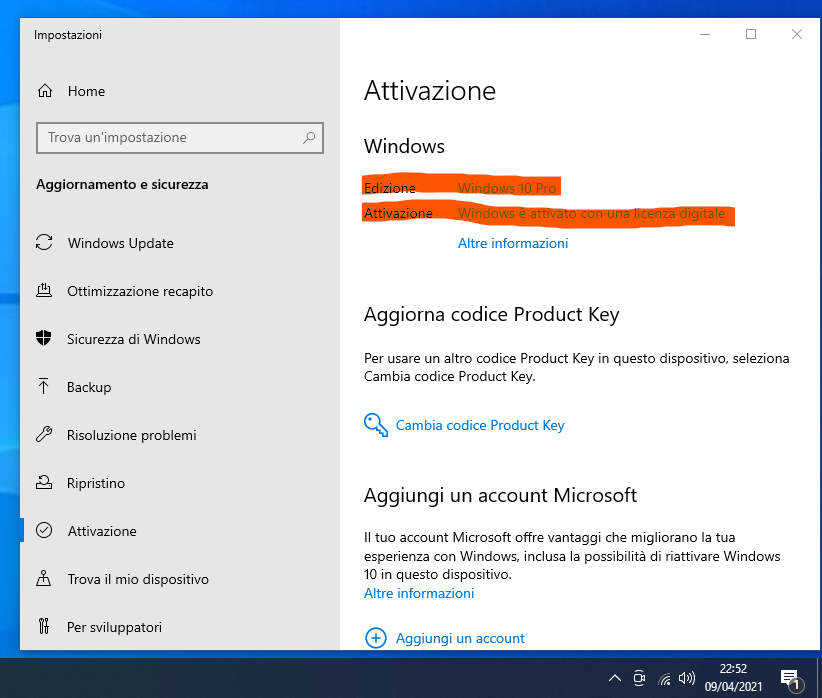Go to Home in Settings sidebar
Image resolution: width=822 pixels, height=698 pixels.
180,91
